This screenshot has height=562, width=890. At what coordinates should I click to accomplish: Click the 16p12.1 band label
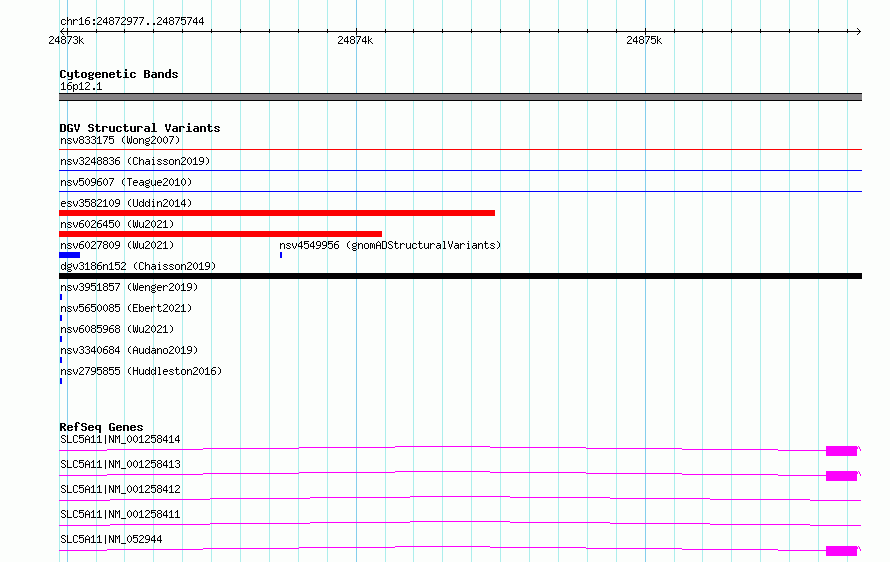(81, 86)
